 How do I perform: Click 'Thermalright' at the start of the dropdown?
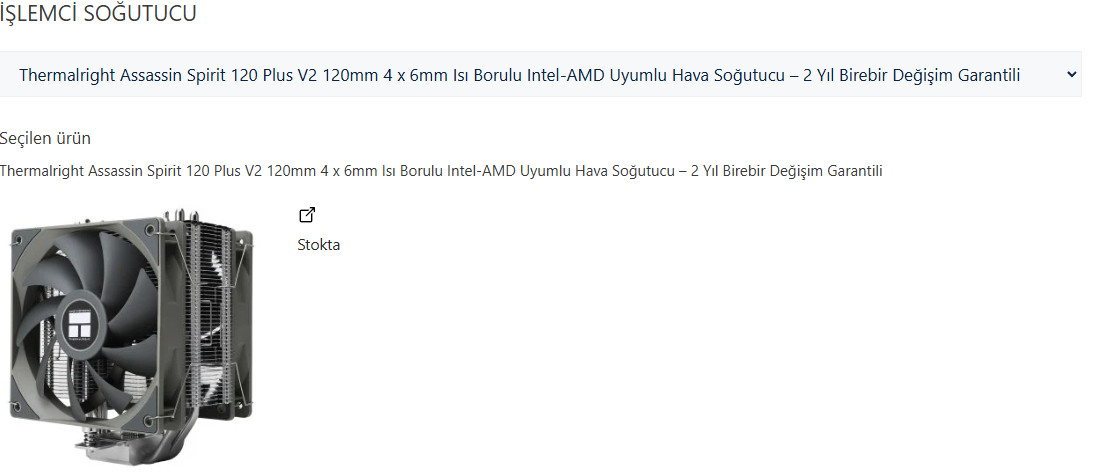pyautogui.click(x=66, y=75)
